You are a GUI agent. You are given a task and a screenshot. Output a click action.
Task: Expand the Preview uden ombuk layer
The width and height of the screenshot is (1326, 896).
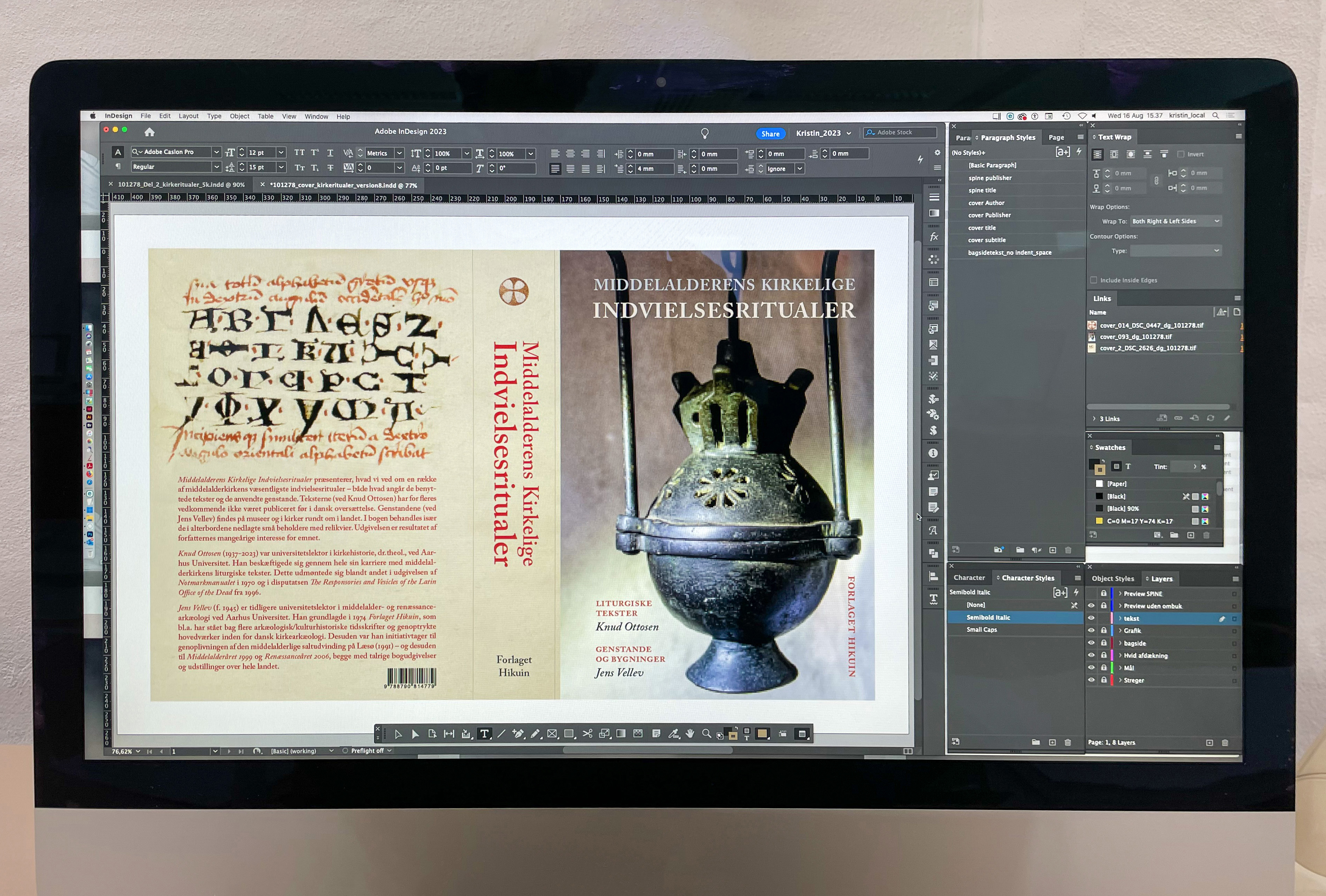click(1121, 606)
